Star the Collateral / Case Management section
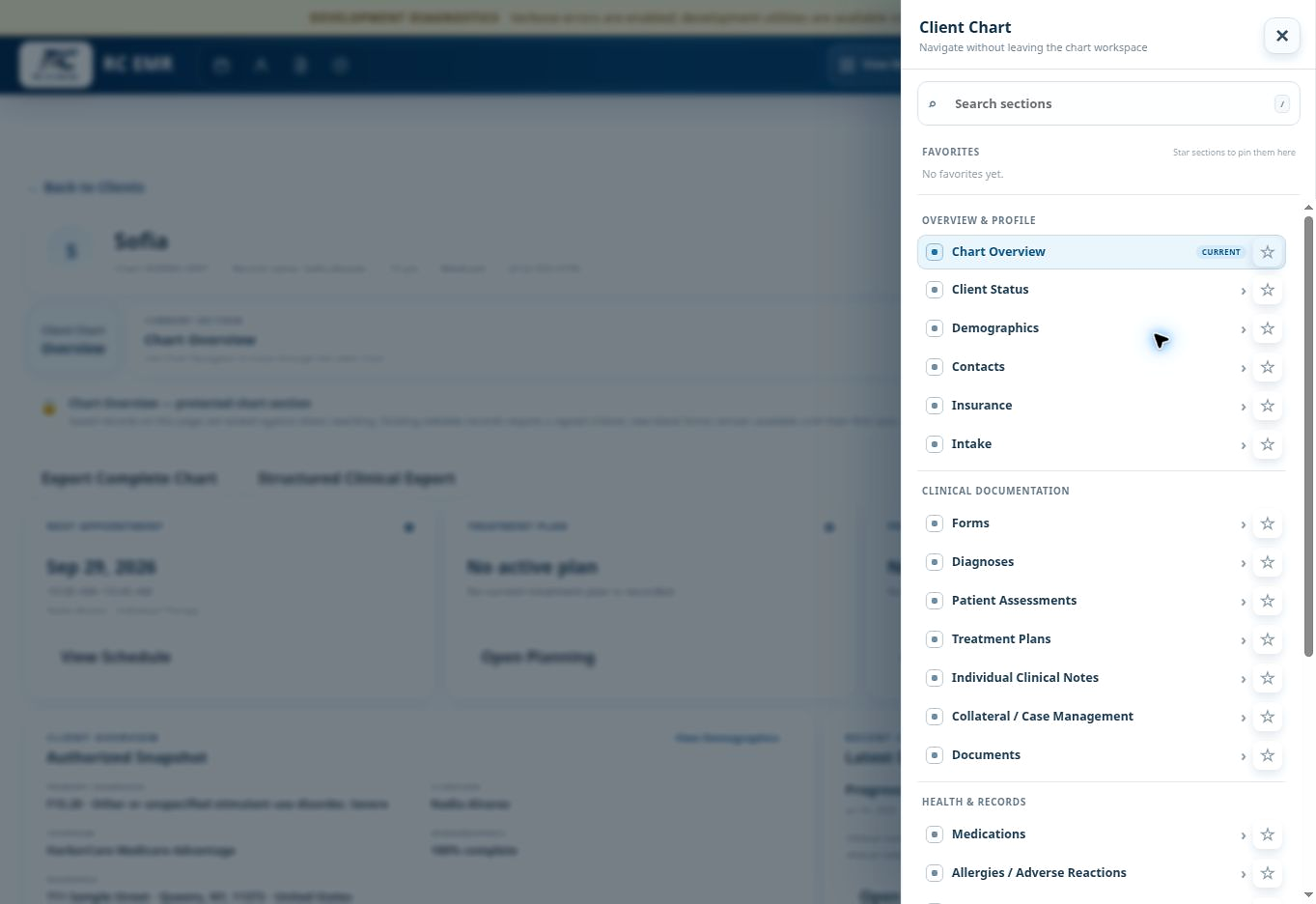 click(1268, 717)
